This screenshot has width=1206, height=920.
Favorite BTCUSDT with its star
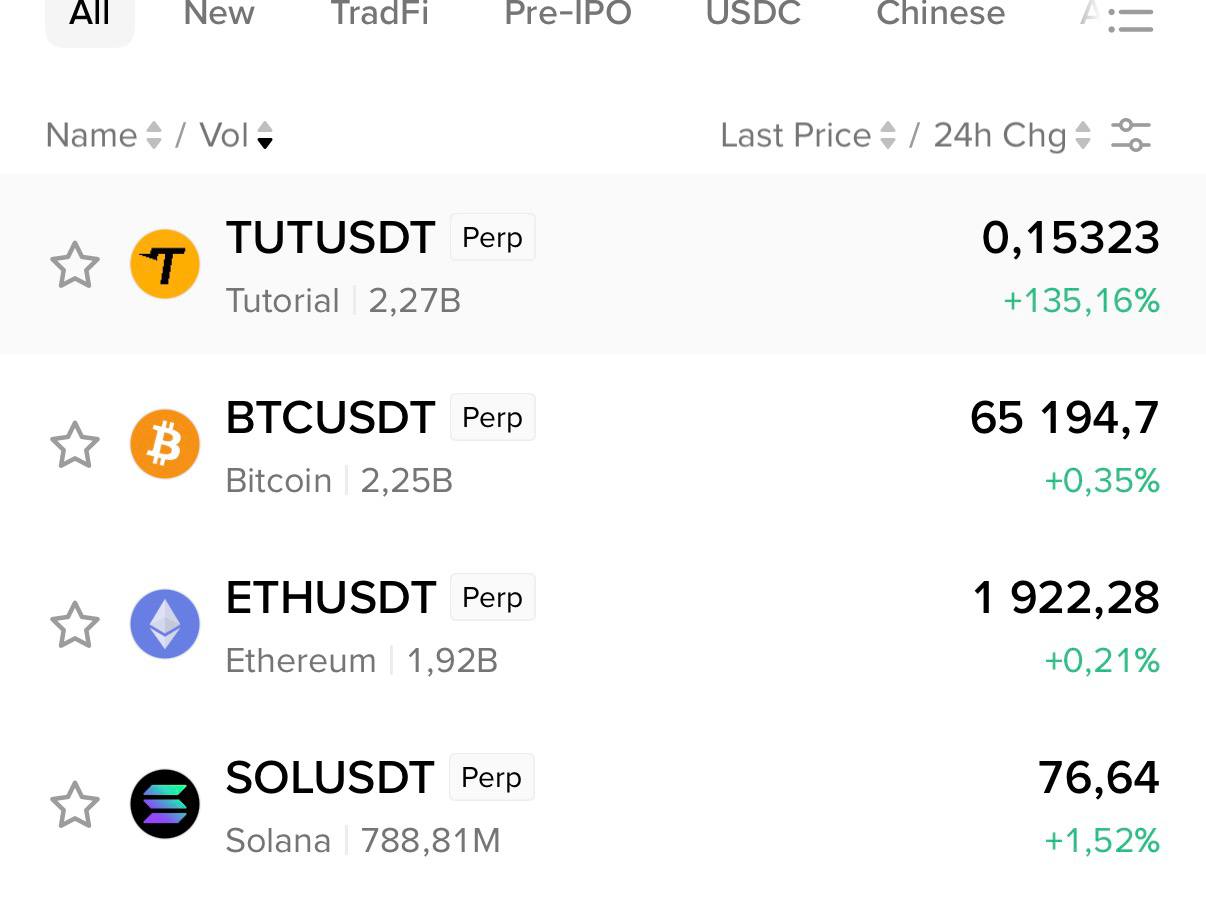coord(75,445)
